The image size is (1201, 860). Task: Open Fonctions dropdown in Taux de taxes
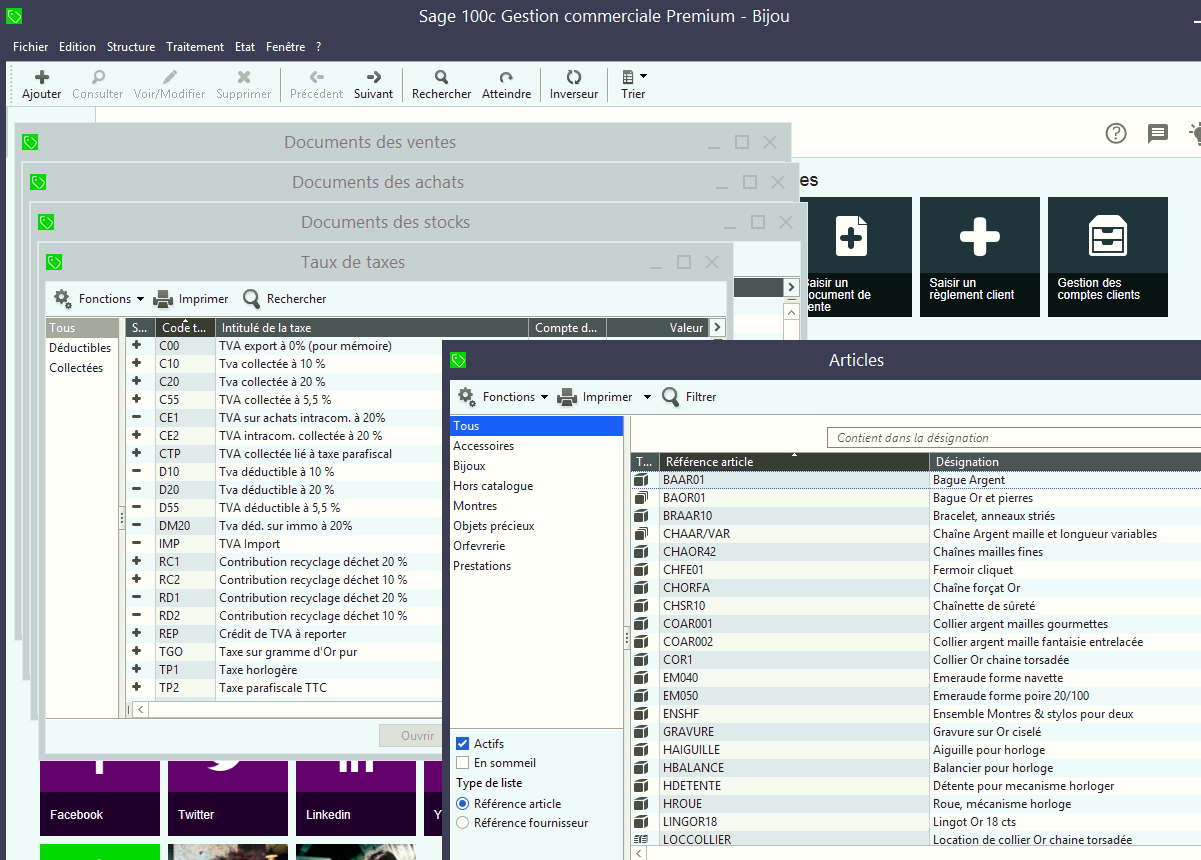99,298
